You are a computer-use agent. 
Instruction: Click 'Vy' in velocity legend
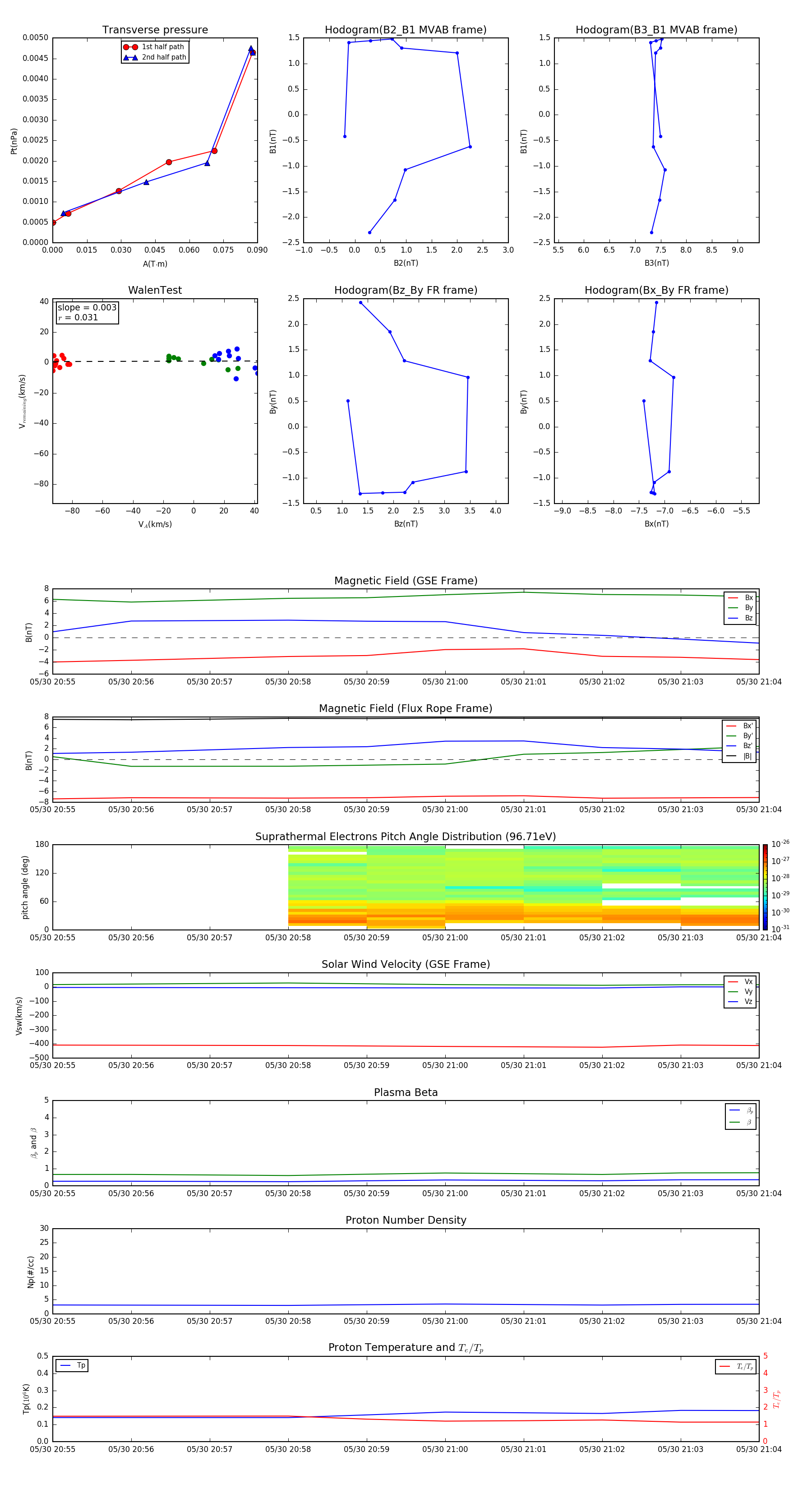(x=748, y=991)
